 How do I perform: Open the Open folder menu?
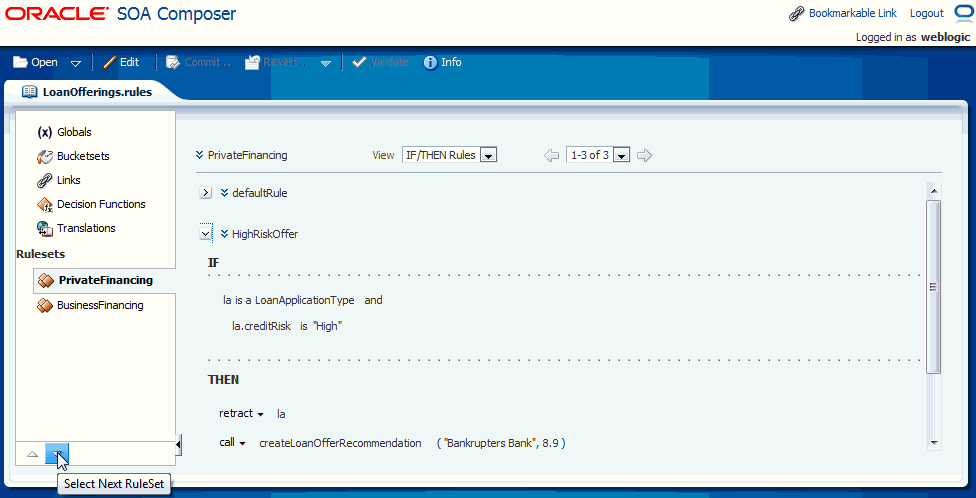pos(35,62)
